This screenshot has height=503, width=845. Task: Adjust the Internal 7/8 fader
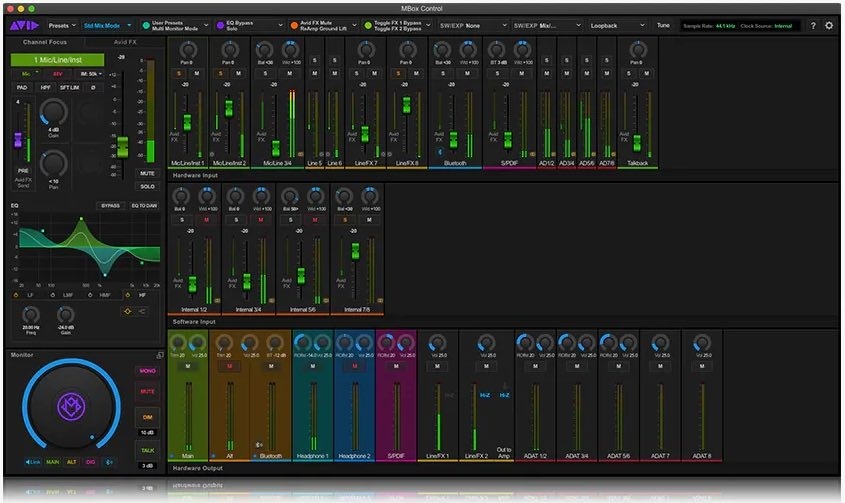tap(355, 252)
